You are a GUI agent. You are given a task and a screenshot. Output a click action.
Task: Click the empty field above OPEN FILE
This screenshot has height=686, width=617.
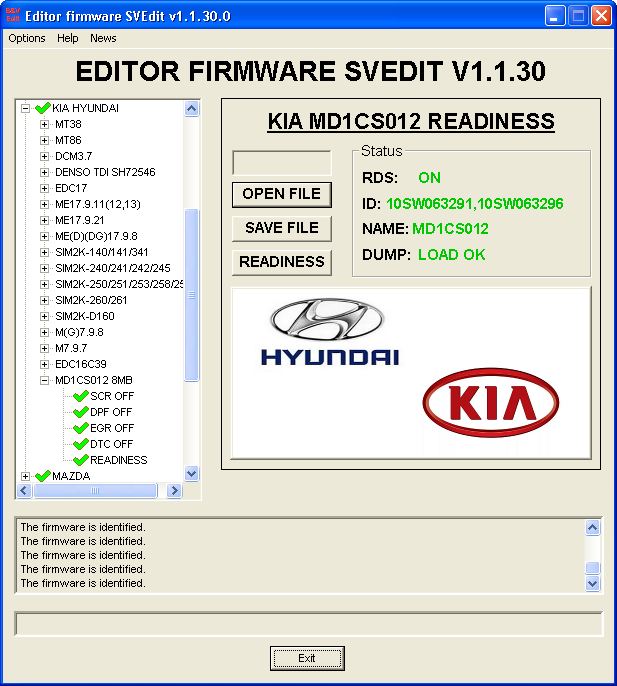tap(282, 163)
